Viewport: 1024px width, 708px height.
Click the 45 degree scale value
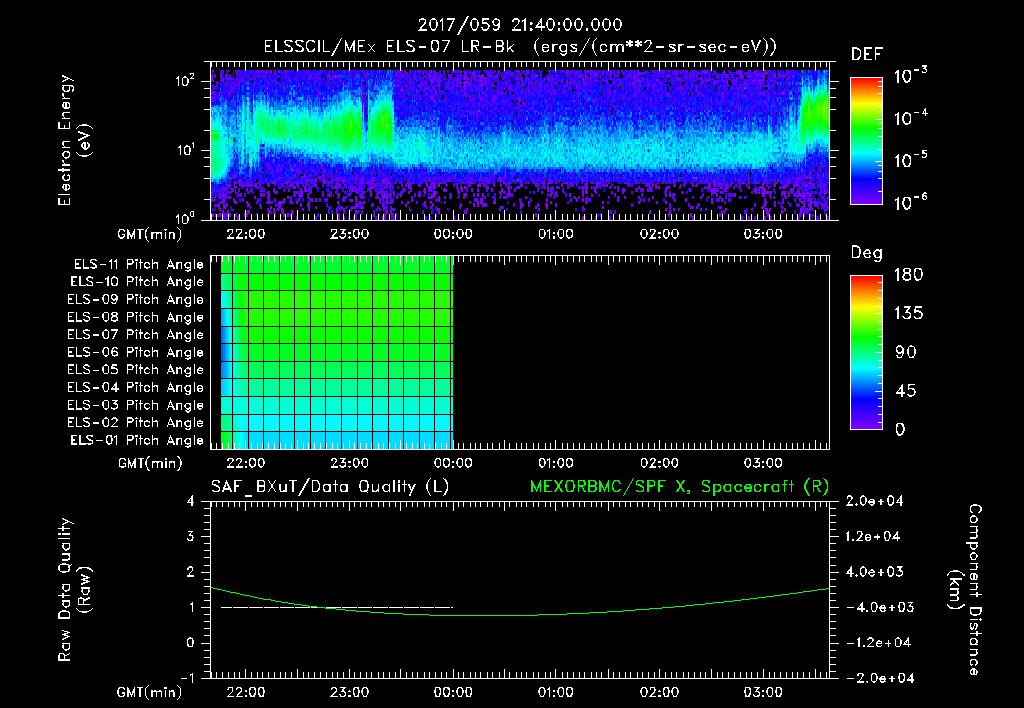(x=905, y=391)
